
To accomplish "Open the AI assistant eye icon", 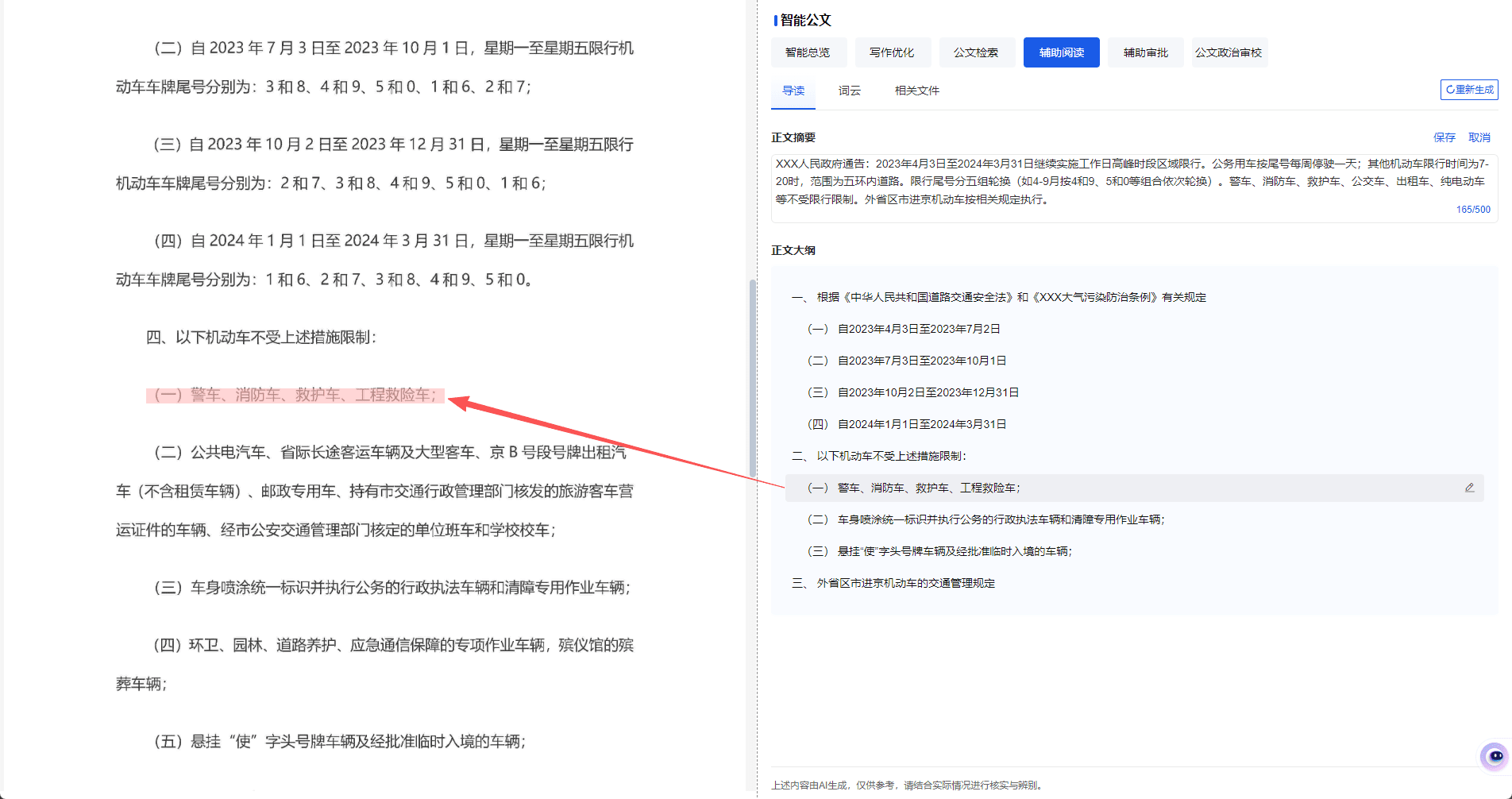I will click(x=1495, y=757).
